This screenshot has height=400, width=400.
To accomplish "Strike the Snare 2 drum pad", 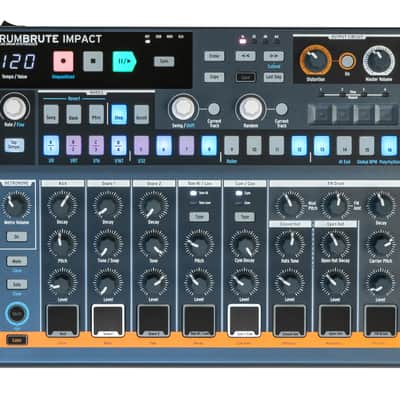I will tap(153, 321).
